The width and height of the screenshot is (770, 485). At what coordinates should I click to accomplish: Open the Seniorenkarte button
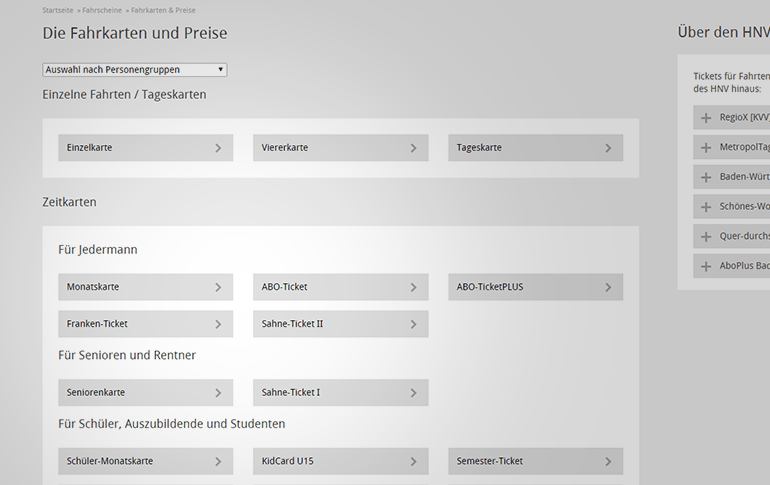[145, 393]
